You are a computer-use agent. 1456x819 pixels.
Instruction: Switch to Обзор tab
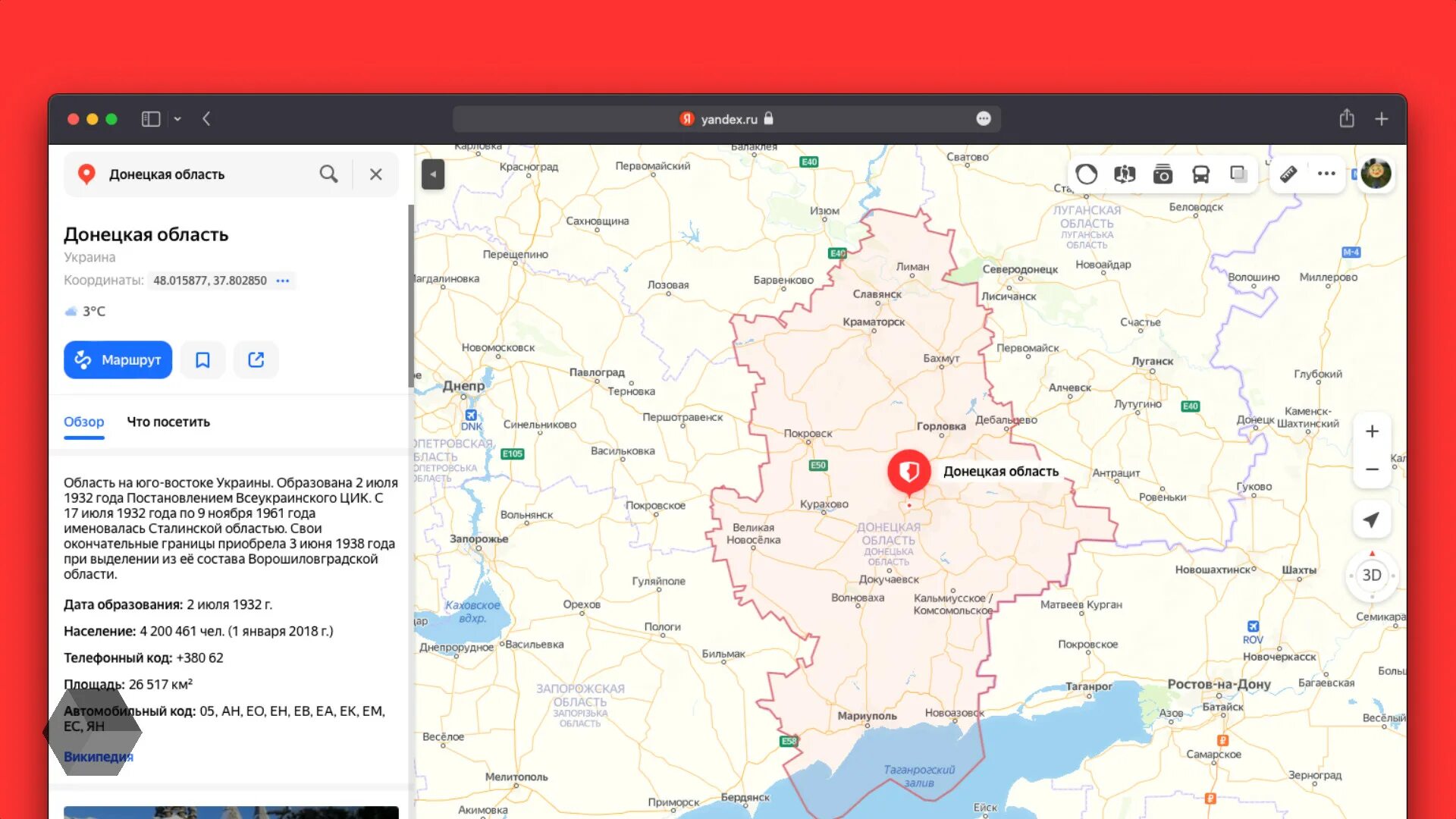pos(83,422)
